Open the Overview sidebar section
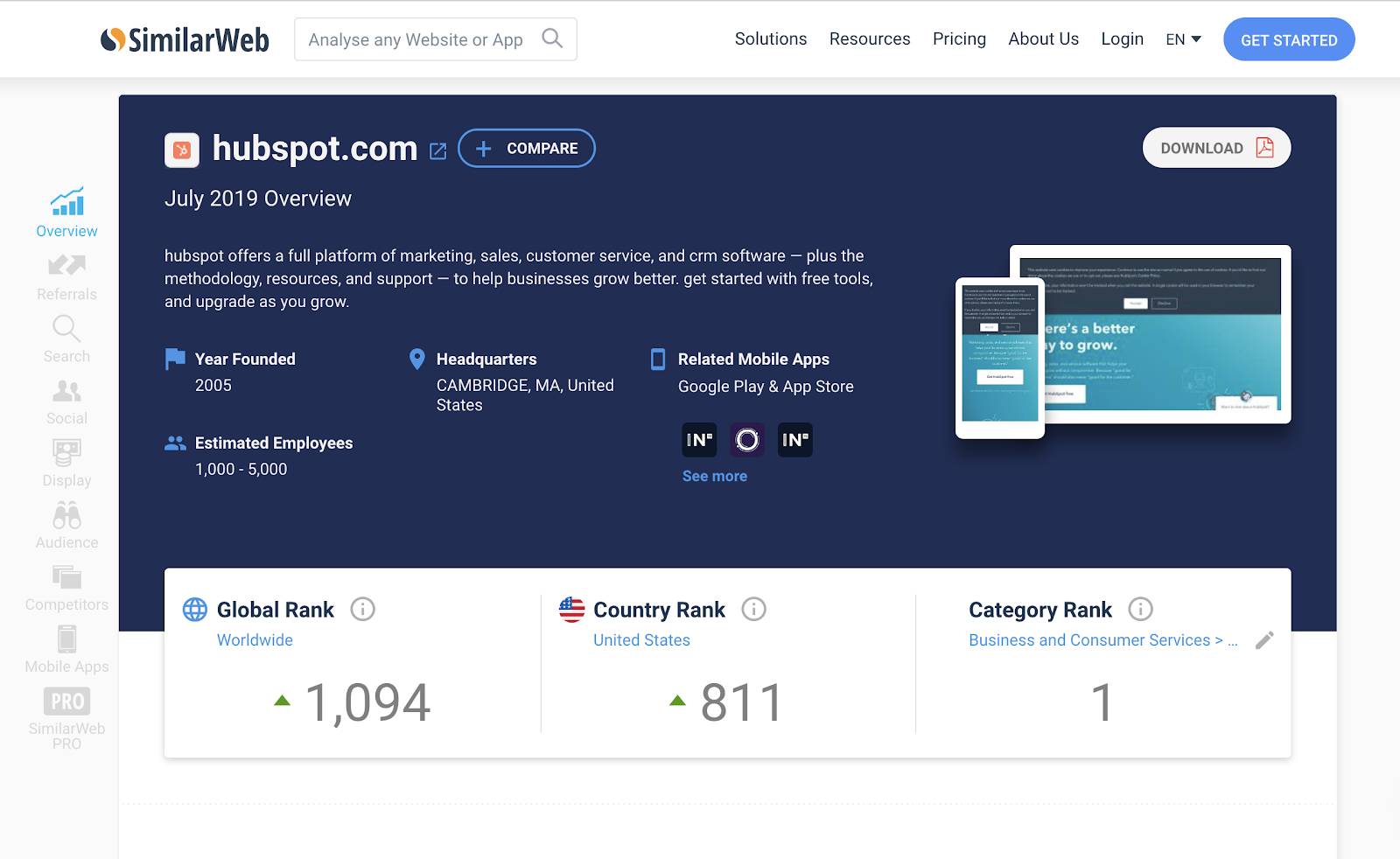Viewport: 1400px width, 859px height. click(x=66, y=213)
